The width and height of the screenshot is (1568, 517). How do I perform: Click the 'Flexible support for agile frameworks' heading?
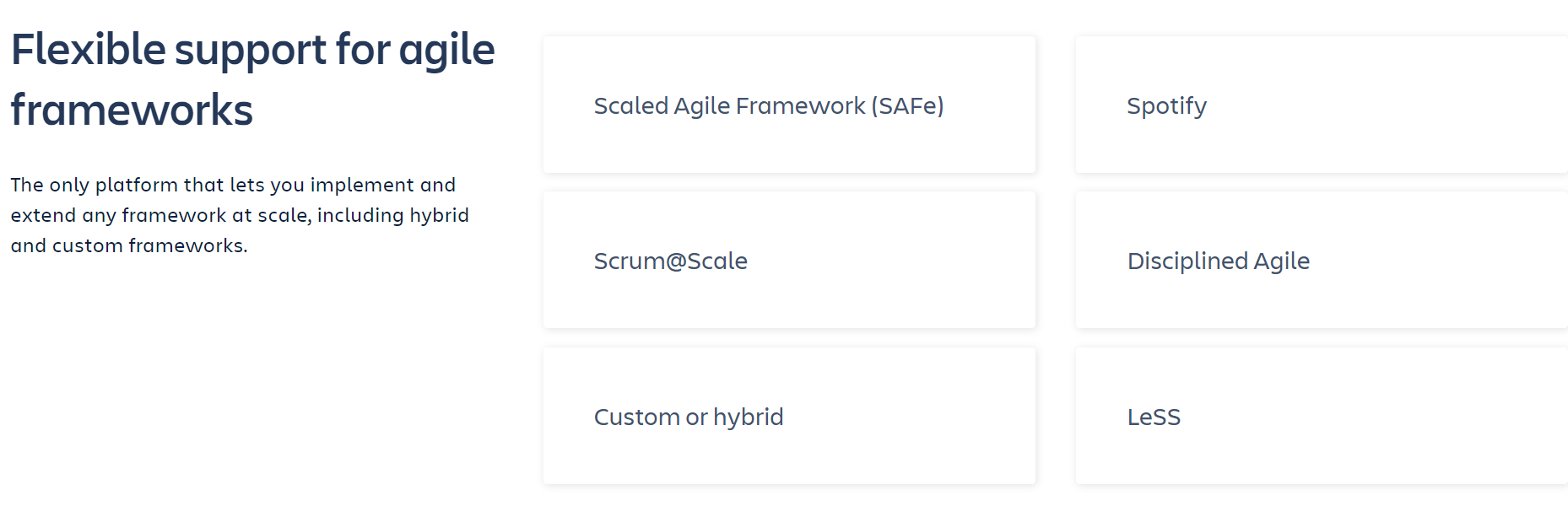(x=252, y=79)
